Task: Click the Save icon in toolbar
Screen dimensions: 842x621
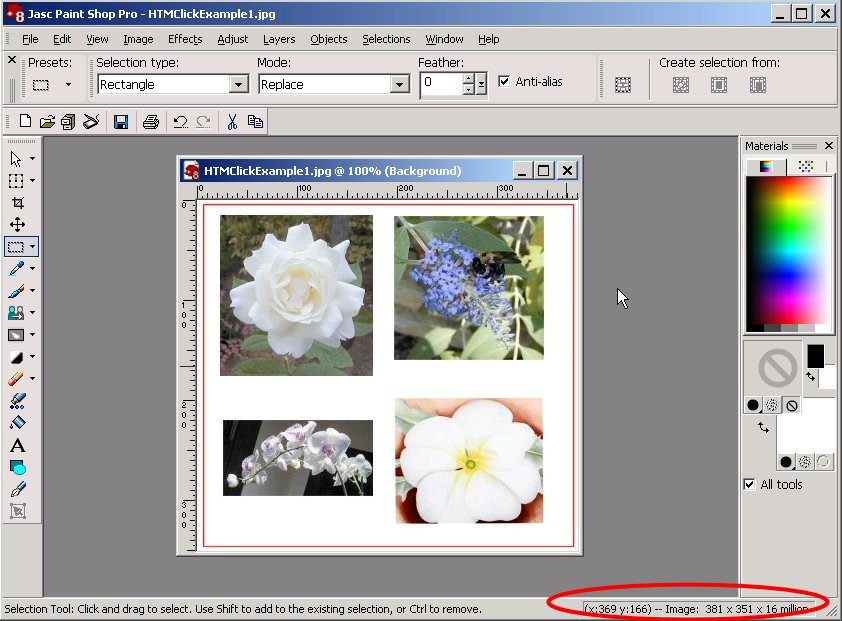Action: point(120,122)
